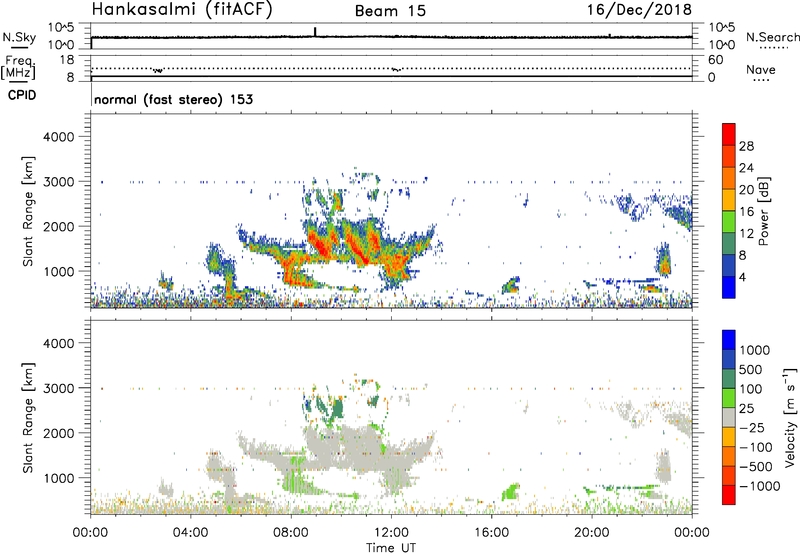Viewport: 800px width, 554px height.
Task: Click the 04:00 time tick label
Action: (190, 533)
